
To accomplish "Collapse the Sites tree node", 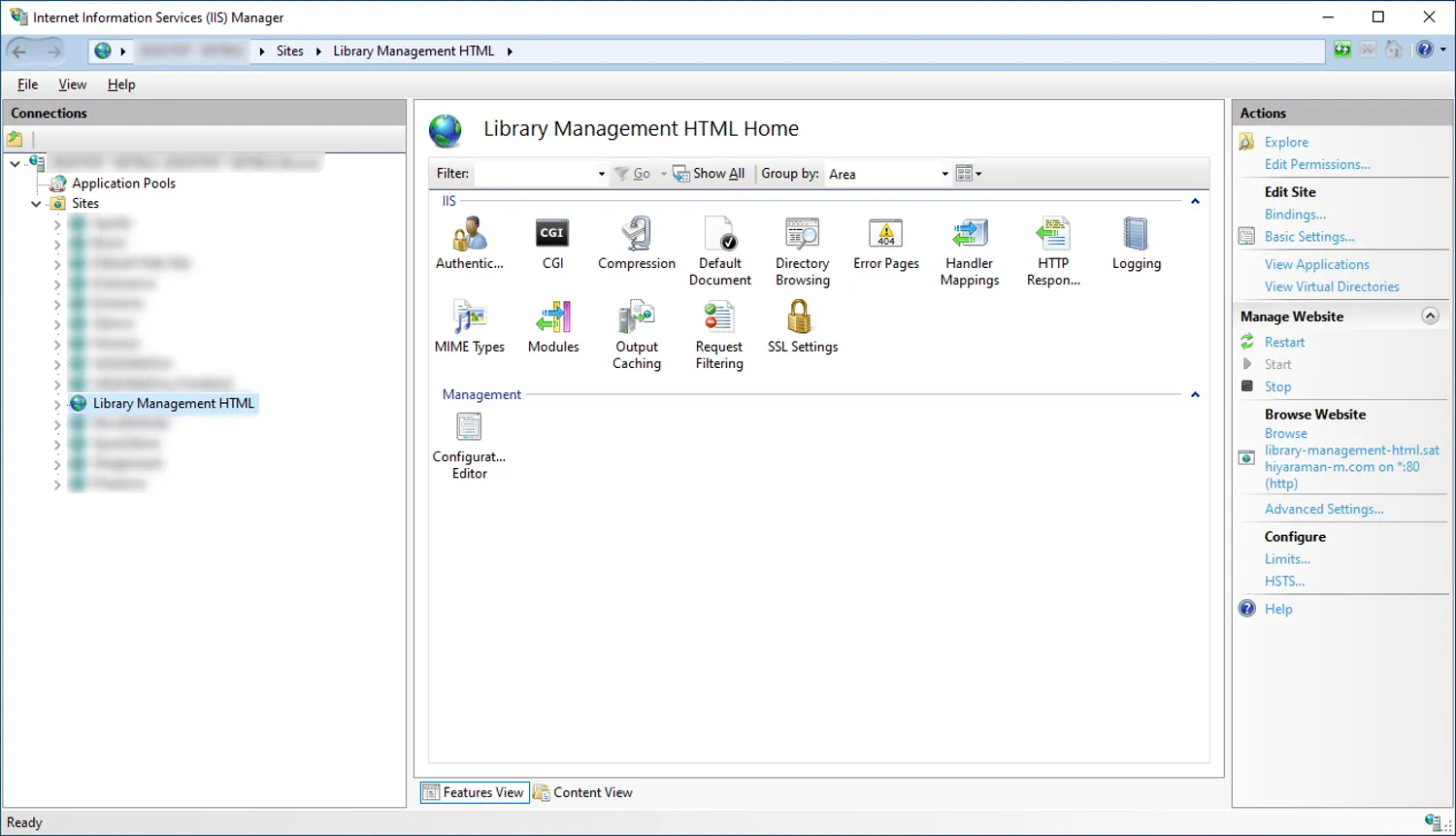I will pyautogui.click(x=36, y=204).
